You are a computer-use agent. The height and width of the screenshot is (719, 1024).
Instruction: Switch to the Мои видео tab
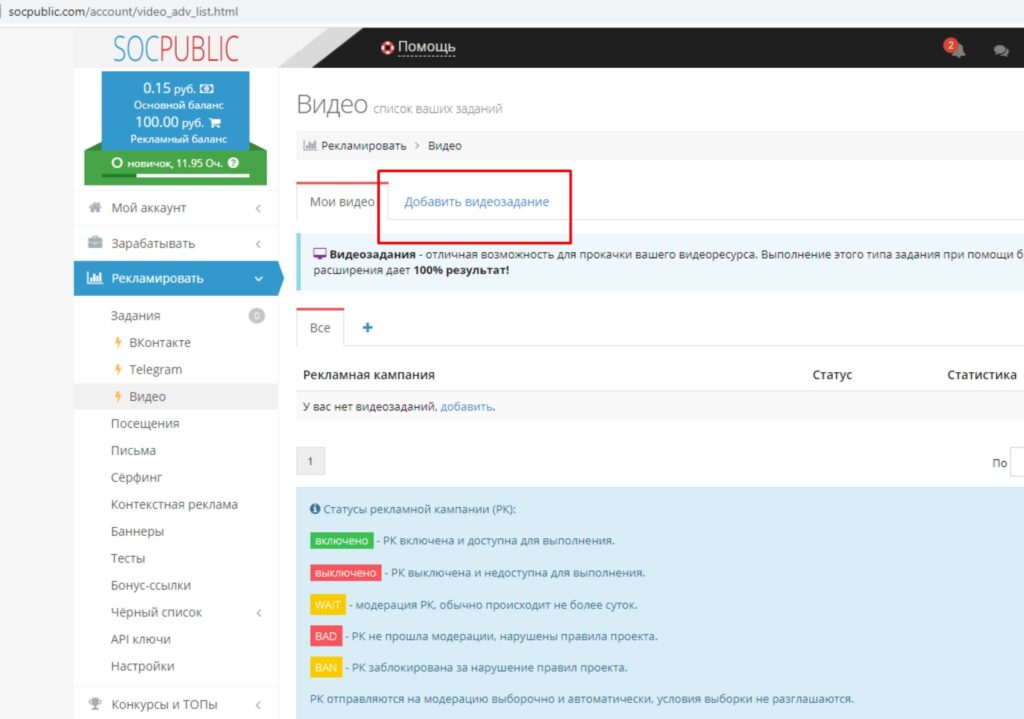(342, 202)
